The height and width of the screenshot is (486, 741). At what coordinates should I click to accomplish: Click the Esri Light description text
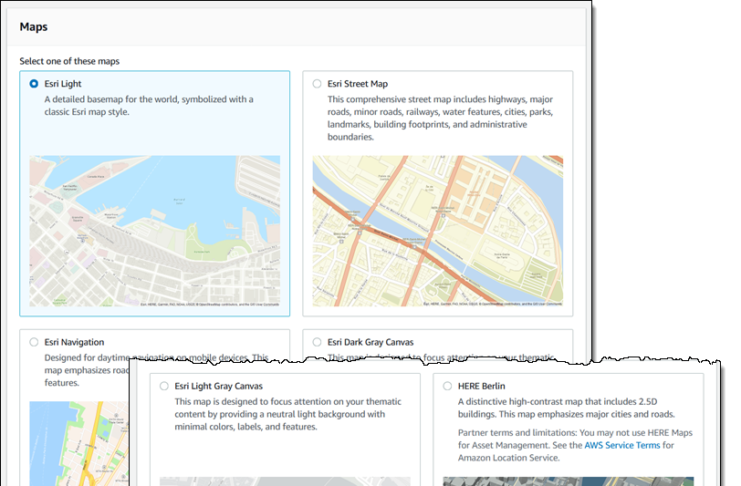(x=149, y=105)
